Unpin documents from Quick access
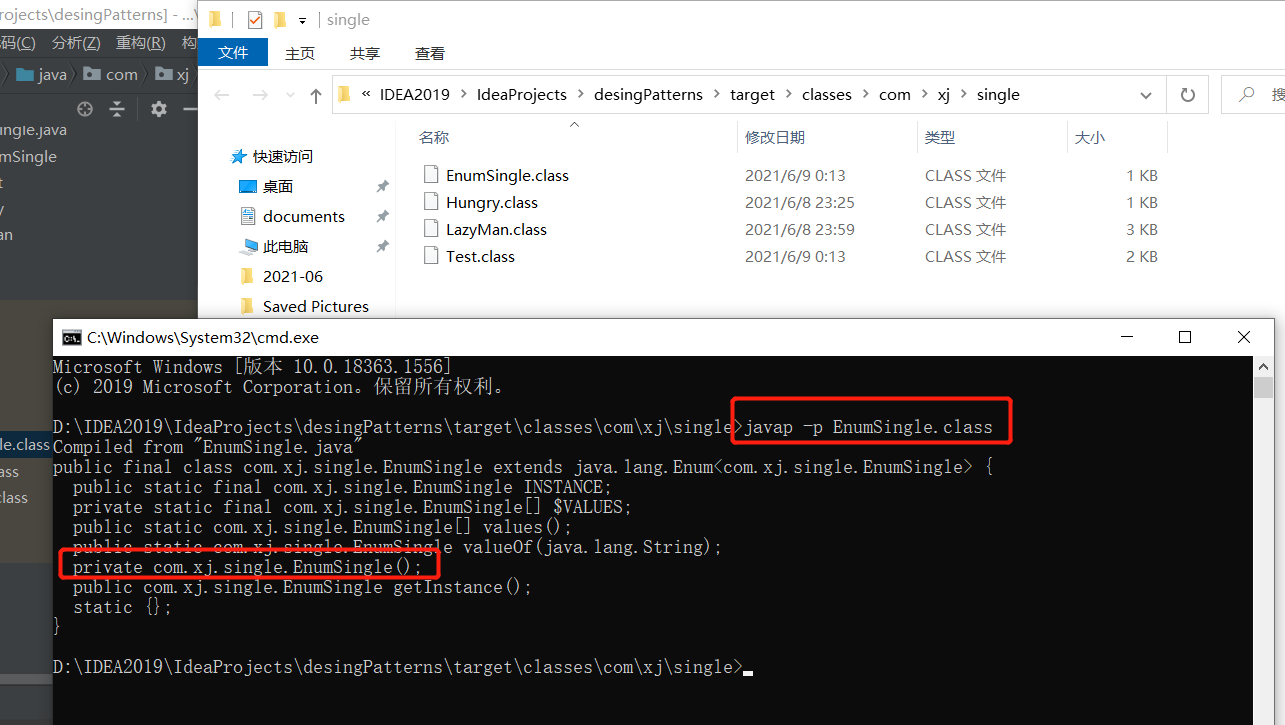The height and width of the screenshot is (725, 1285). pyautogui.click(x=382, y=217)
